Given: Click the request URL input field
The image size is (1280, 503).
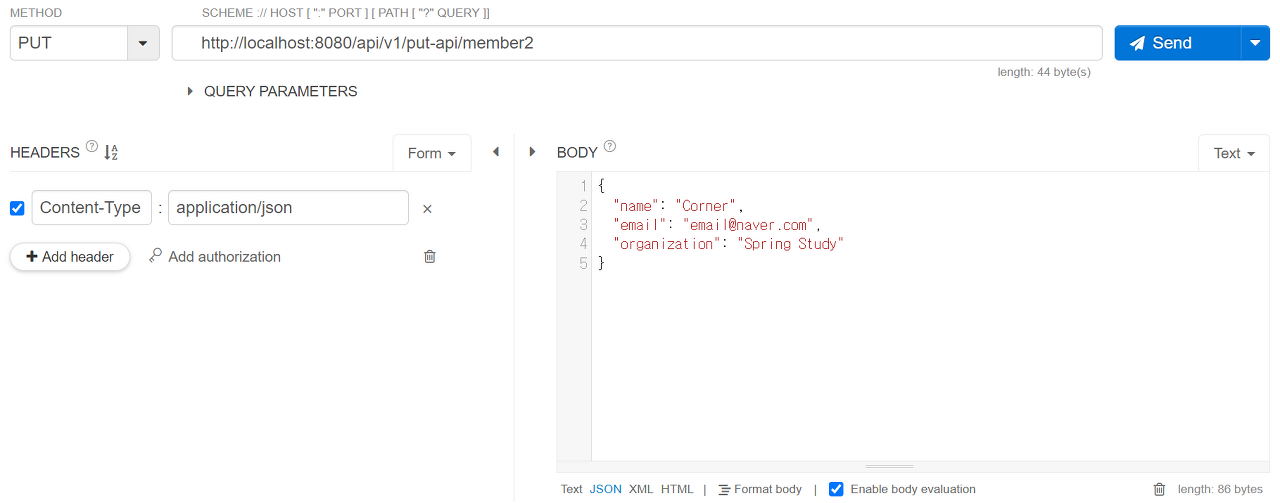Looking at the screenshot, I should pyautogui.click(x=637, y=43).
